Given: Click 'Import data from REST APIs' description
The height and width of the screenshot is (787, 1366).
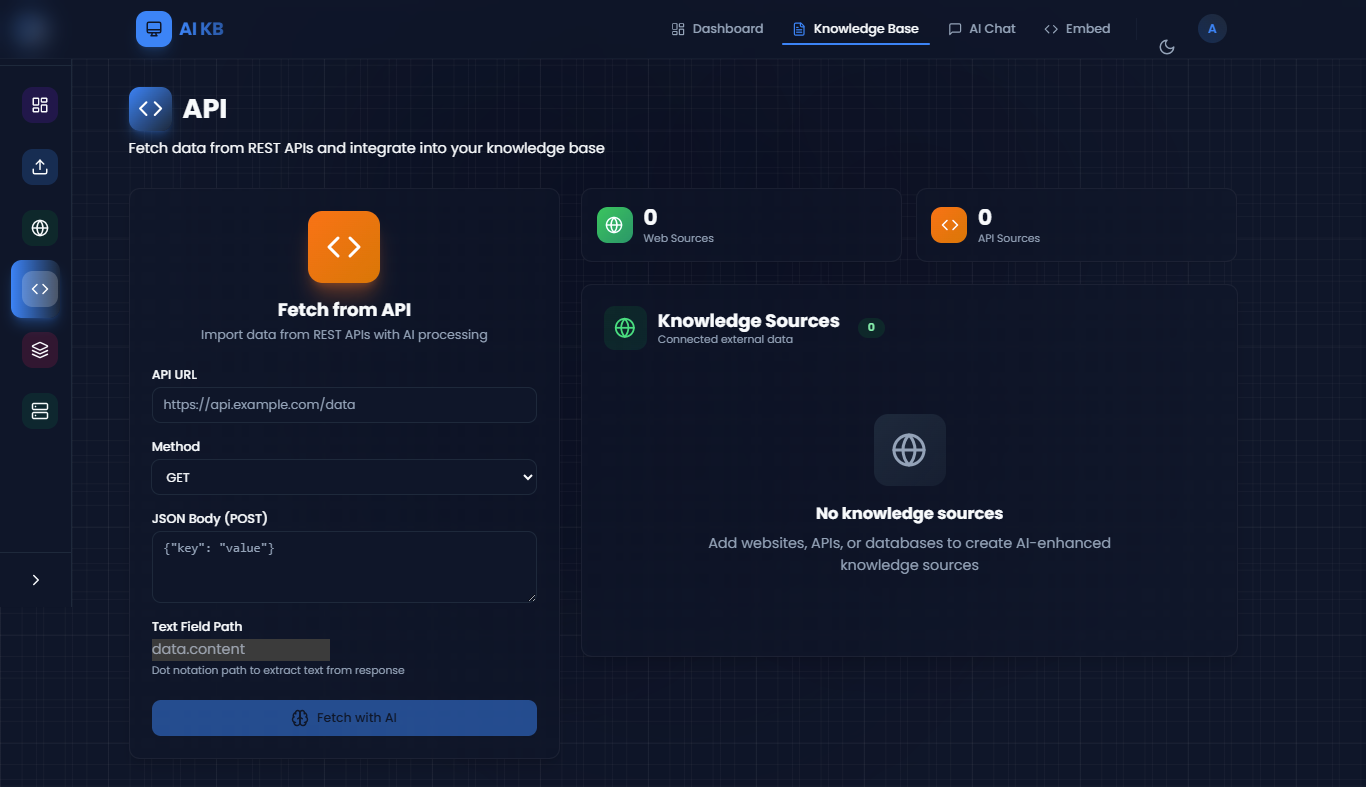Looking at the screenshot, I should point(344,334).
